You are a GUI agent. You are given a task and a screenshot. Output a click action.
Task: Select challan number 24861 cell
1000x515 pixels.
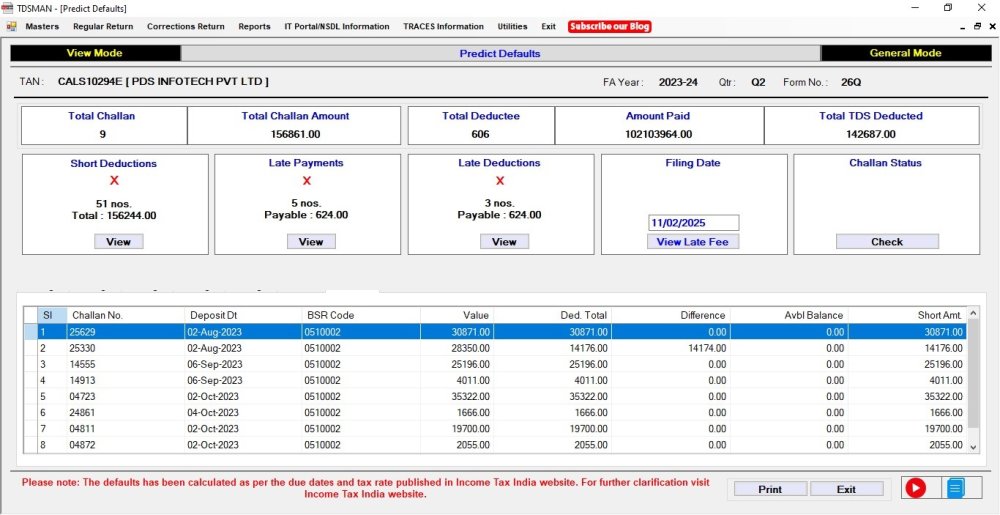(x=126, y=412)
